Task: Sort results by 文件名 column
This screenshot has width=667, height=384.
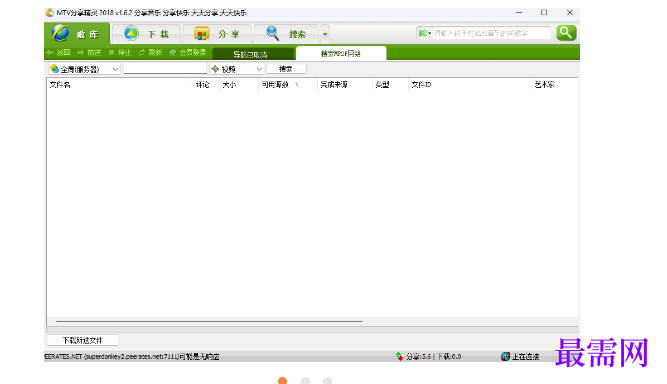Action: pyautogui.click(x=116, y=85)
